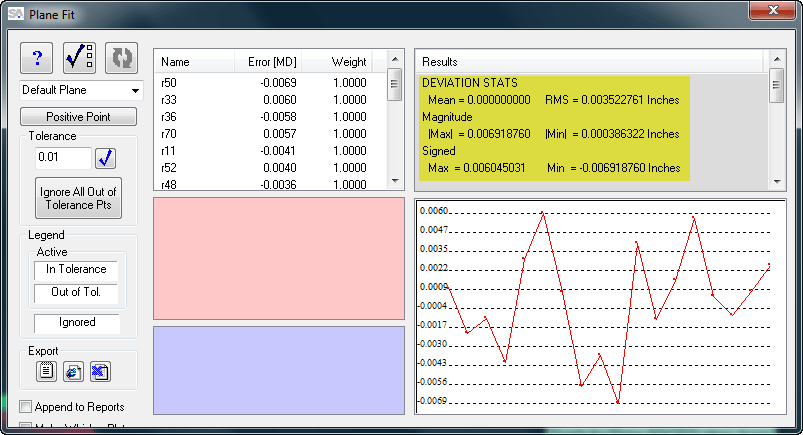Click the Ignored legend swatch

77,322
